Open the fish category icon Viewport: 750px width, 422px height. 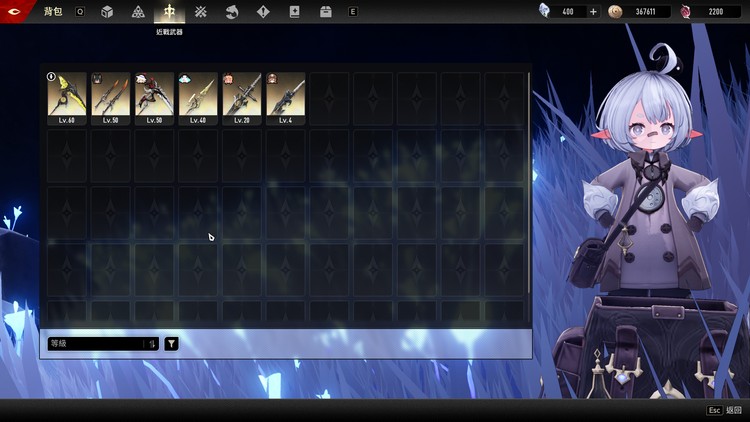232,12
